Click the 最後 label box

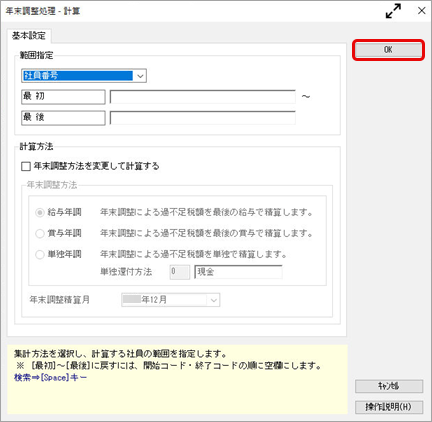(x=63, y=118)
